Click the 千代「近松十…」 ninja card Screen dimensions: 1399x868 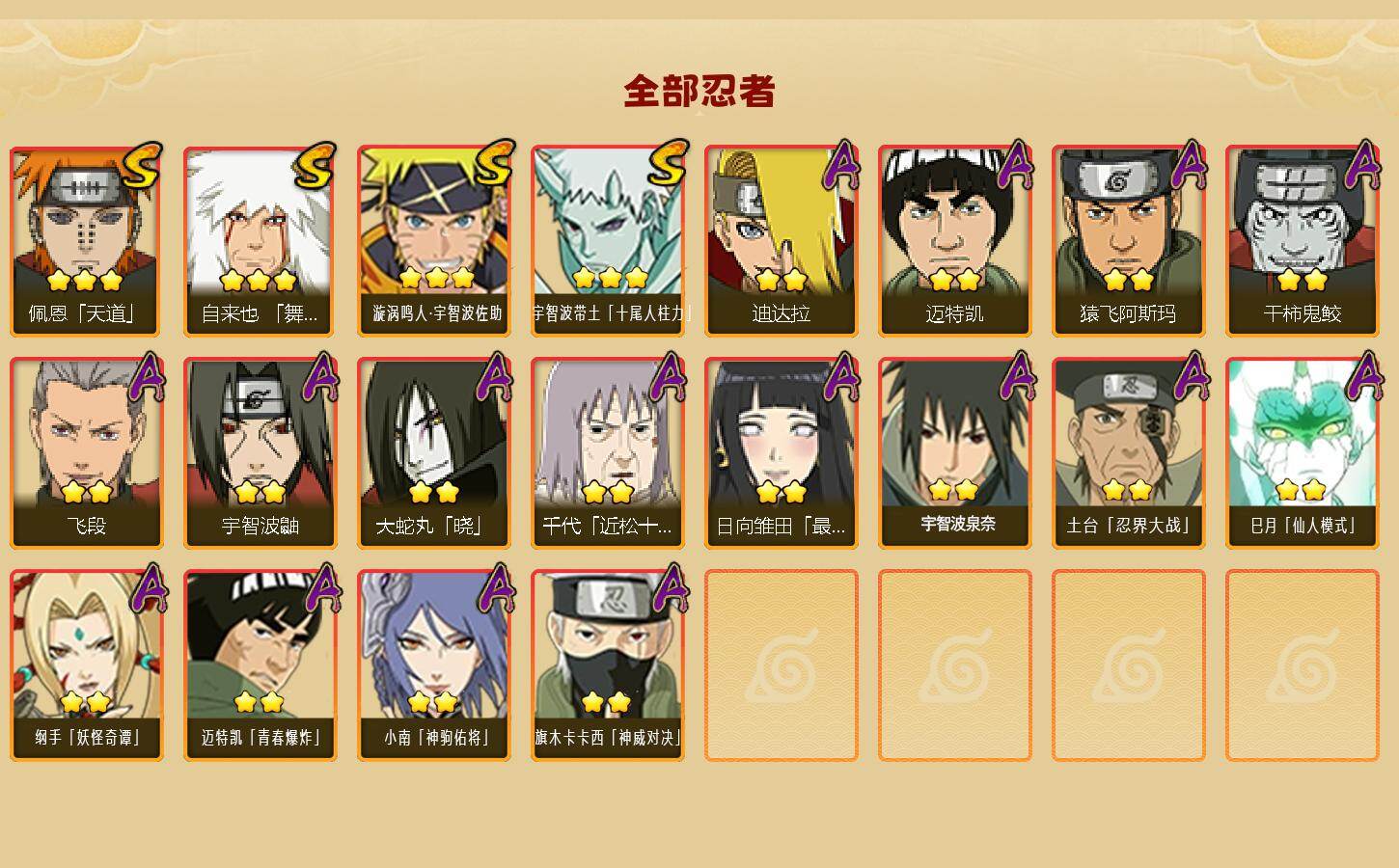pyautogui.click(x=608, y=453)
